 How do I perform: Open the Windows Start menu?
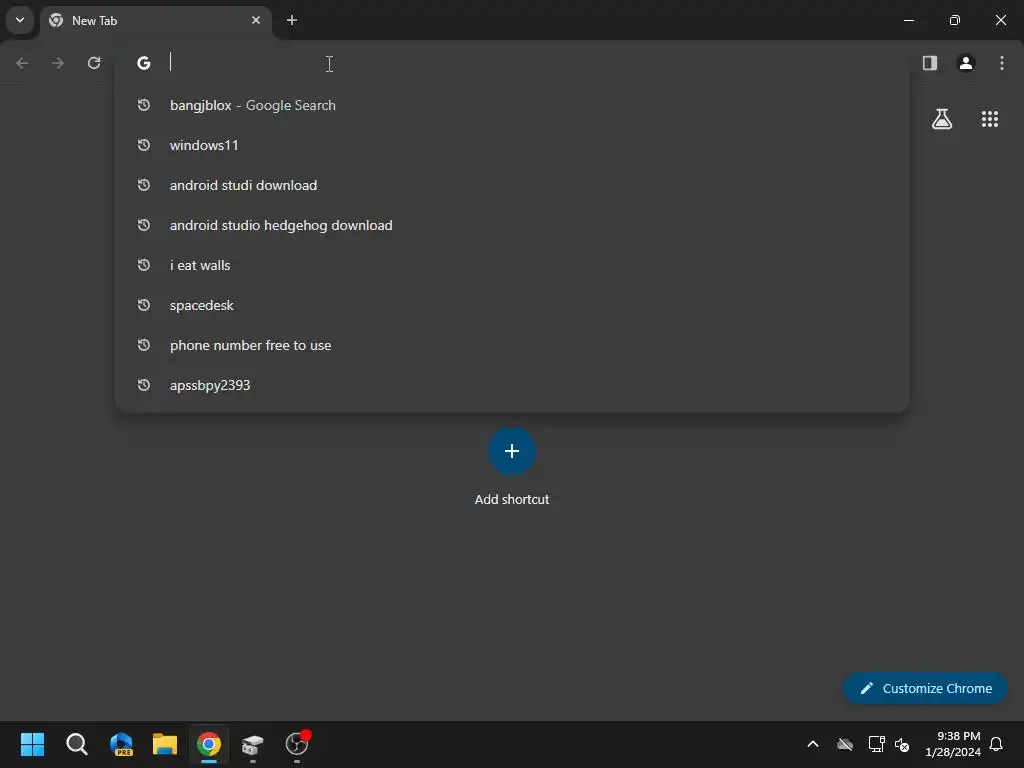click(x=32, y=744)
